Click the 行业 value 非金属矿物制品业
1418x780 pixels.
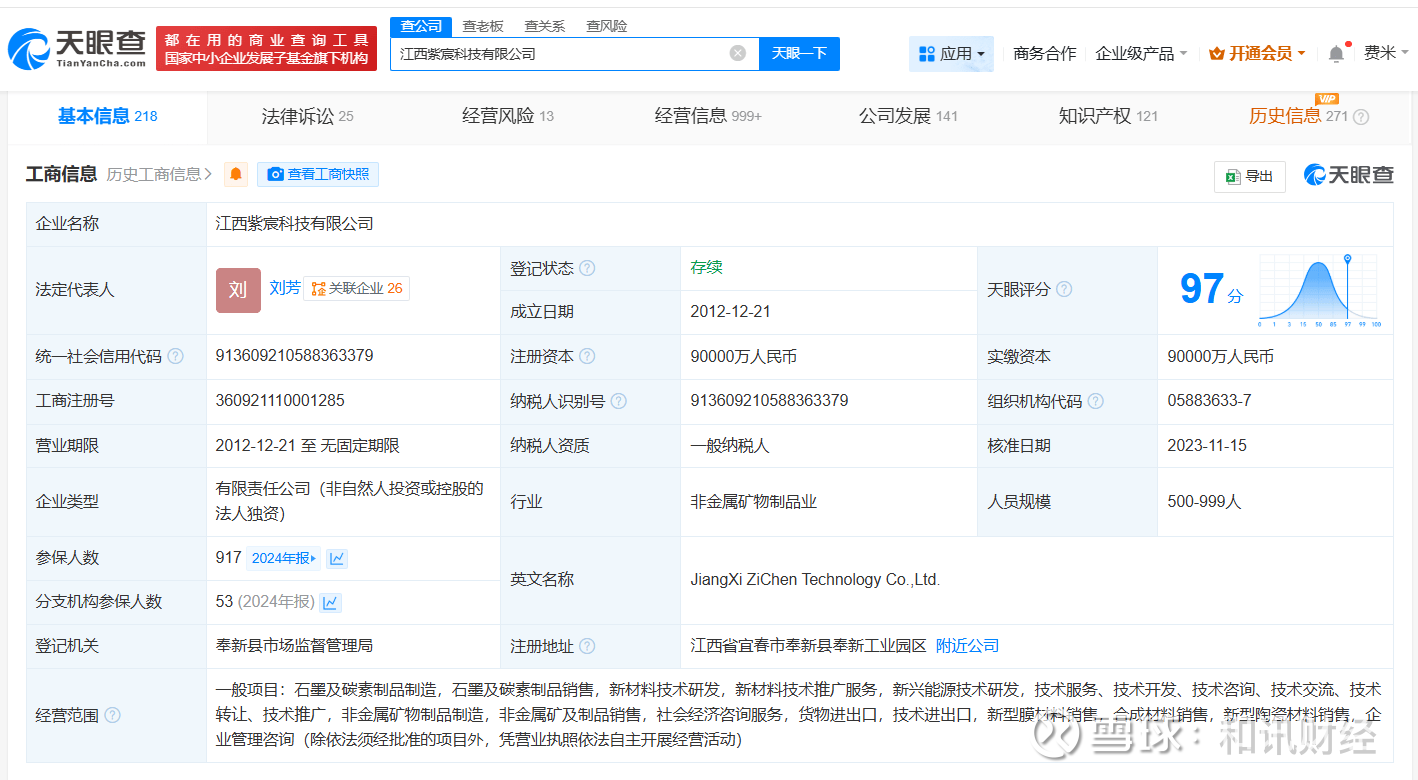click(x=754, y=502)
